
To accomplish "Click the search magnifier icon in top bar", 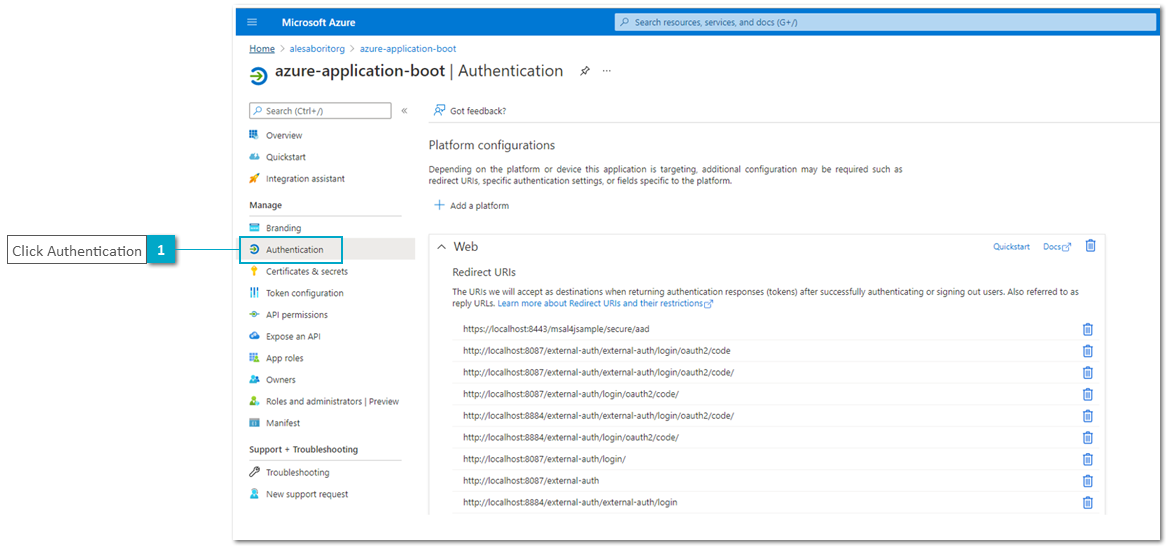I will point(625,22).
